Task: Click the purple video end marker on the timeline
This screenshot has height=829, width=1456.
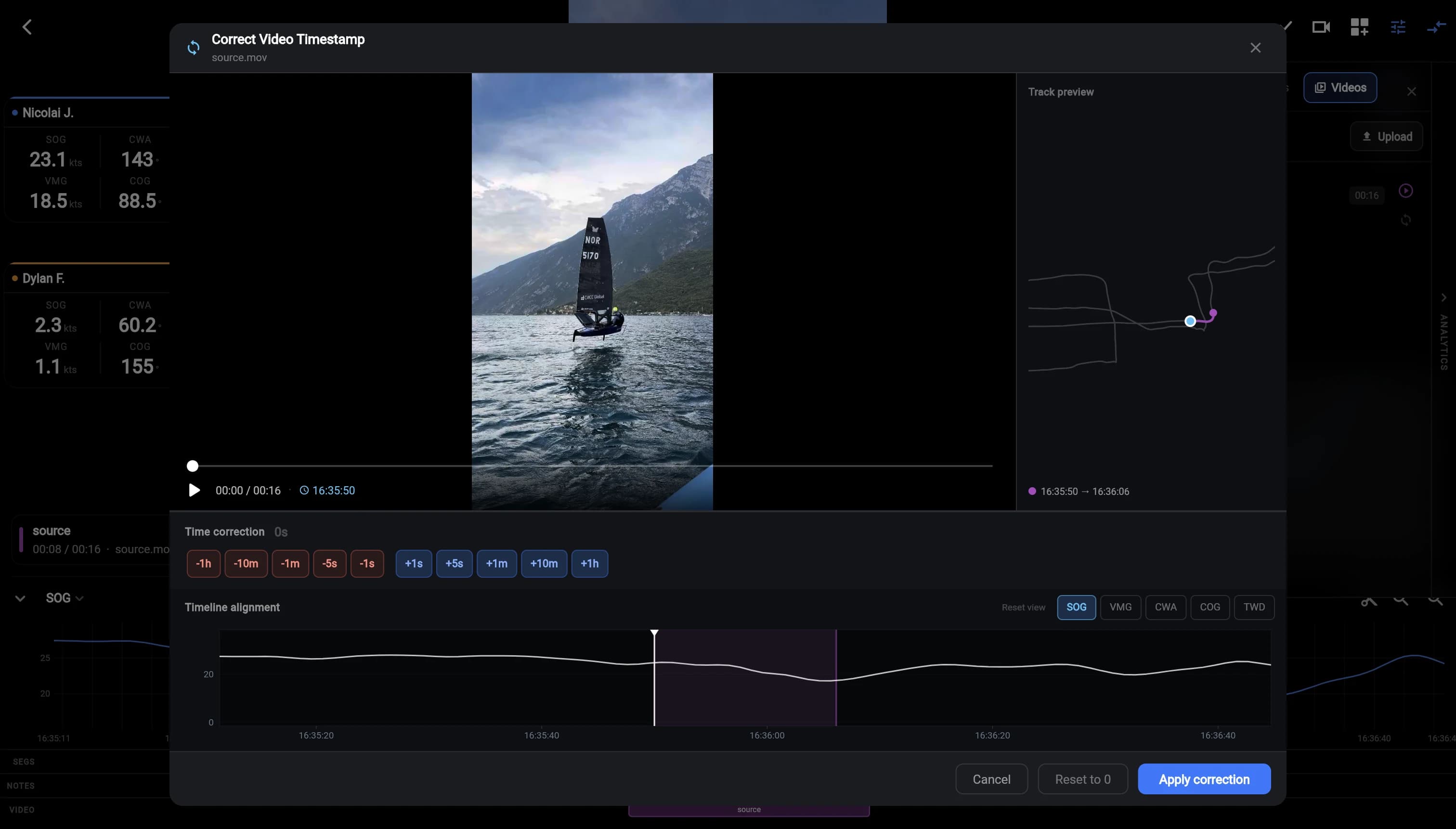Action: [836, 677]
